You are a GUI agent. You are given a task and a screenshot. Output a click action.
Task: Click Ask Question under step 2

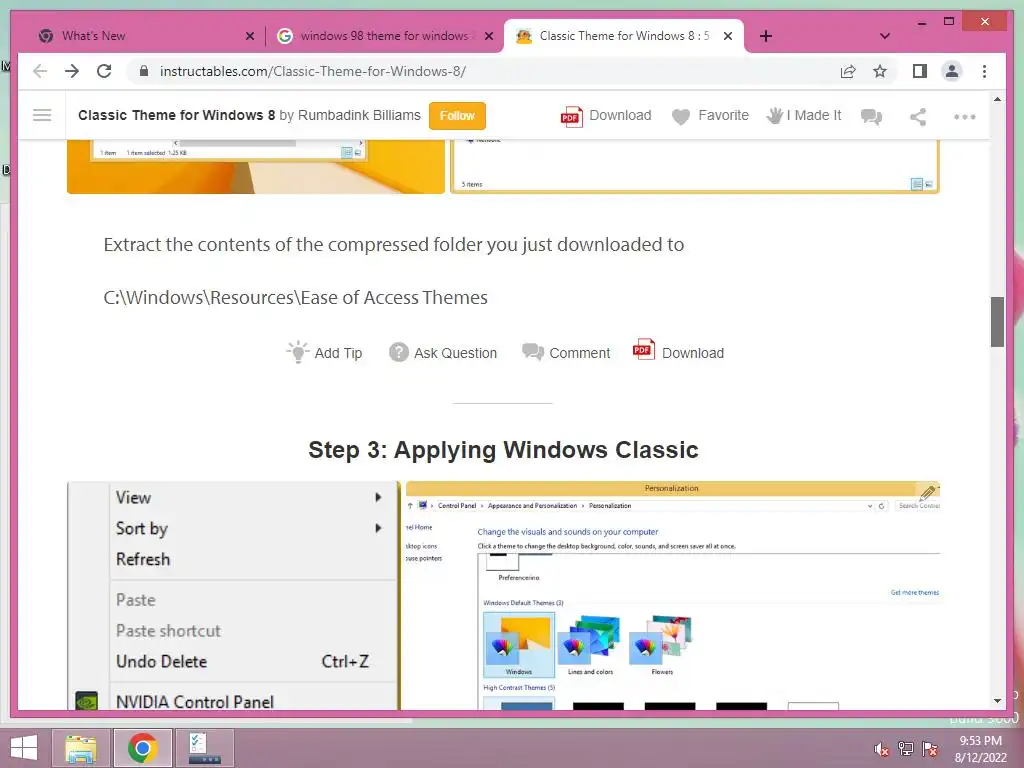pyautogui.click(x=443, y=353)
